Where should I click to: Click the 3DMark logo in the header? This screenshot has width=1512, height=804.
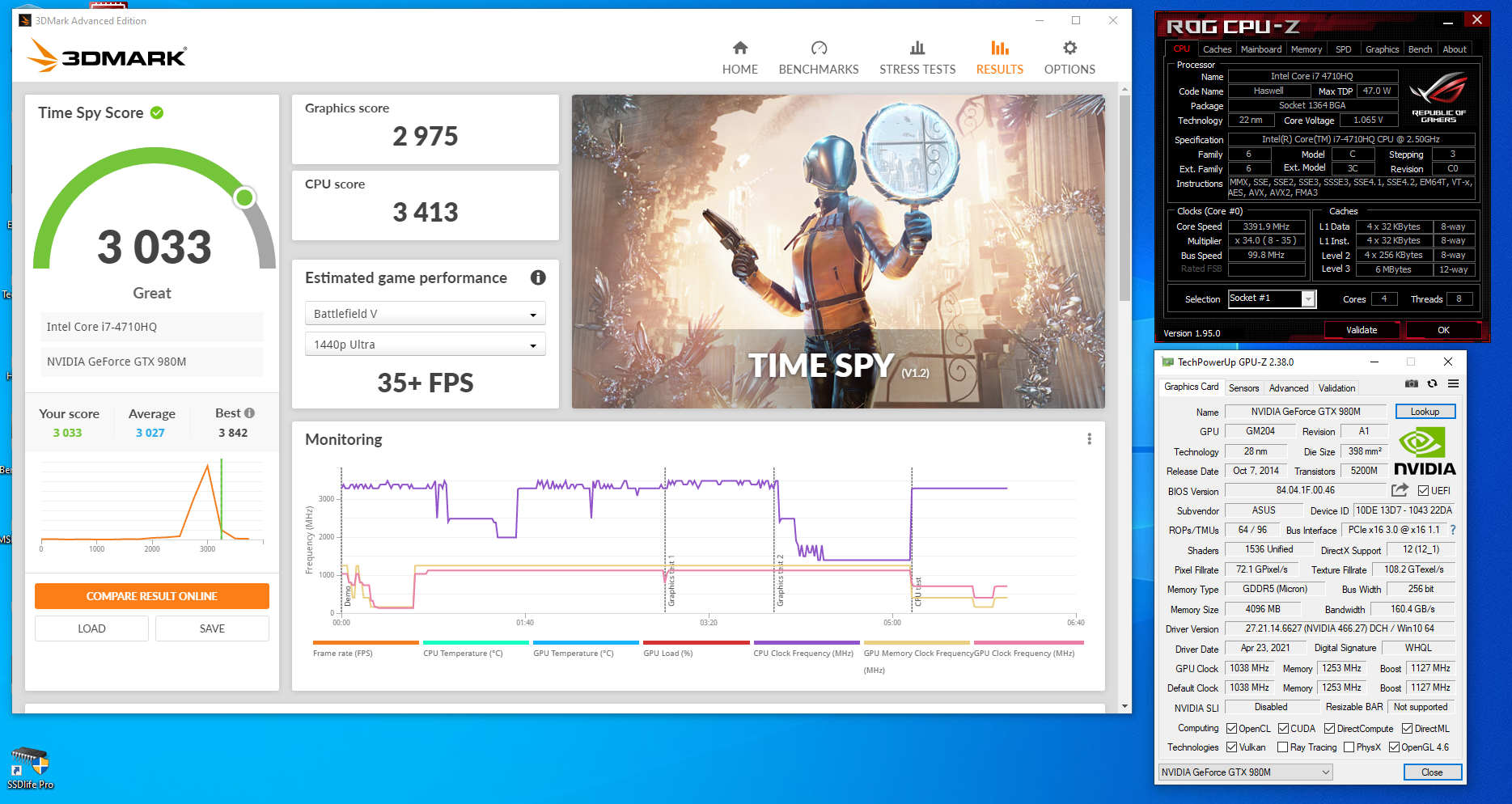(x=107, y=55)
